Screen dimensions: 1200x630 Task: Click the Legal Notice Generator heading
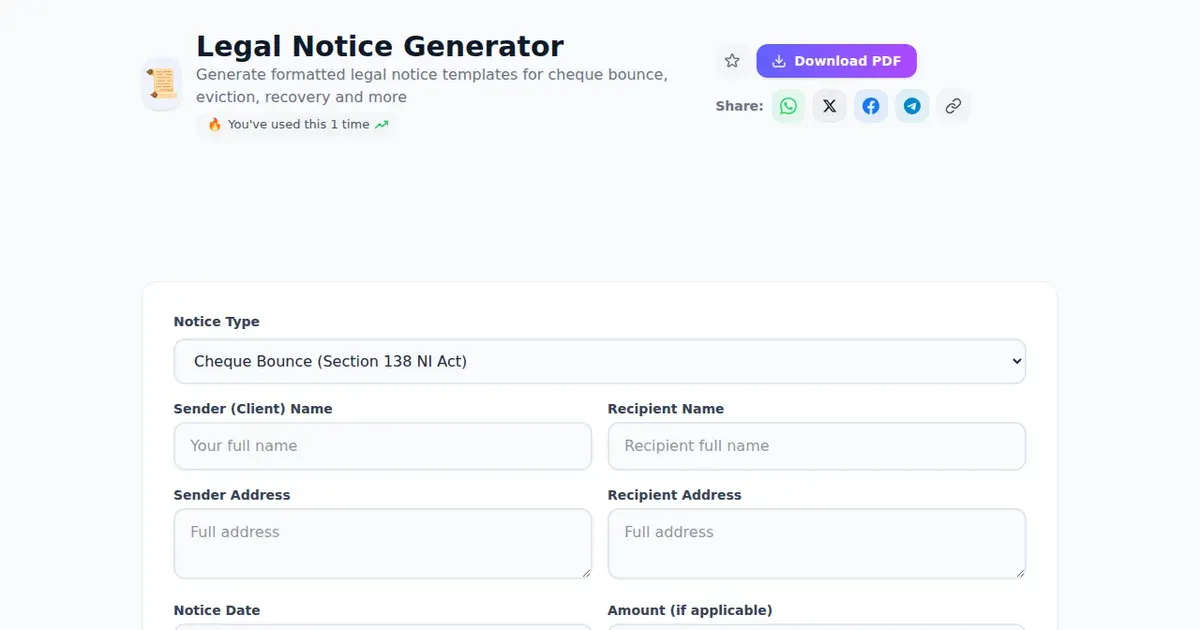380,46
